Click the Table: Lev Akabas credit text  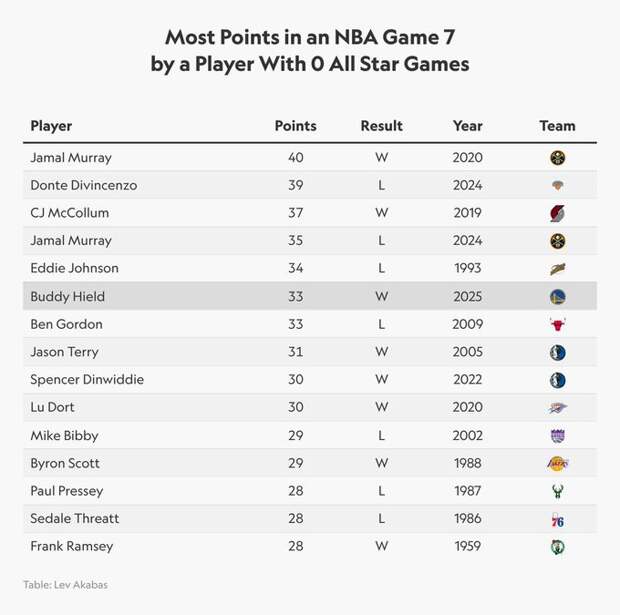tap(65, 585)
